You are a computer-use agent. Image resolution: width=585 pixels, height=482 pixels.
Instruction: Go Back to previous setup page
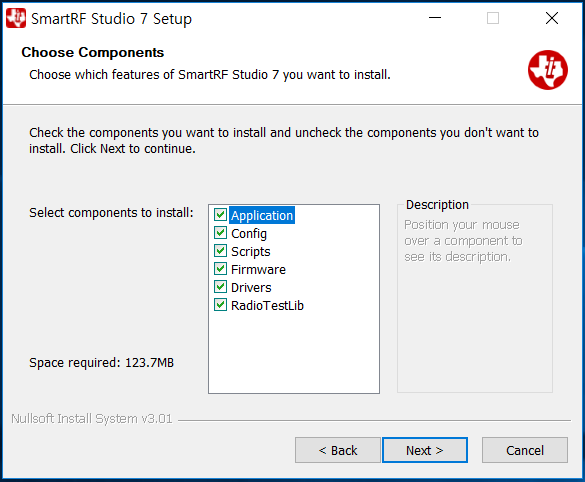pyautogui.click(x=338, y=450)
